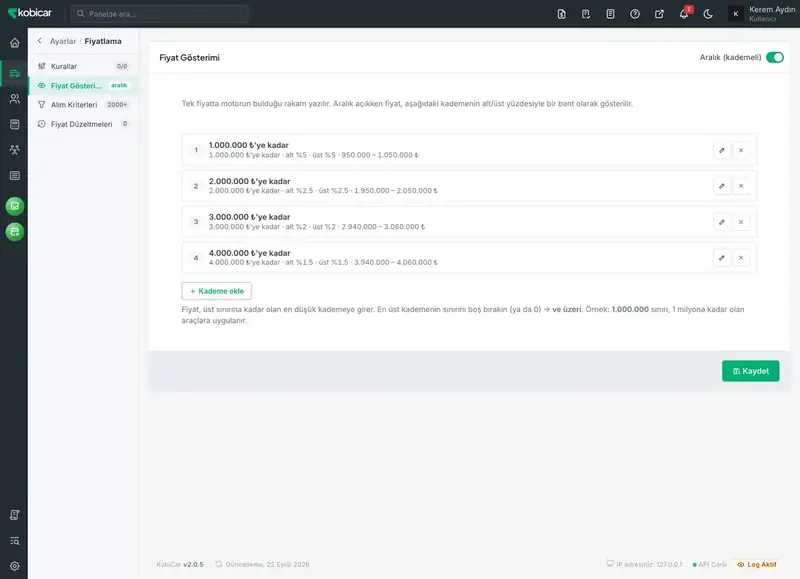Edit the 2.000.000 ₺'ye kadar tier
The height and width of the screenshot is (579, 800).
tap(721, 186)
